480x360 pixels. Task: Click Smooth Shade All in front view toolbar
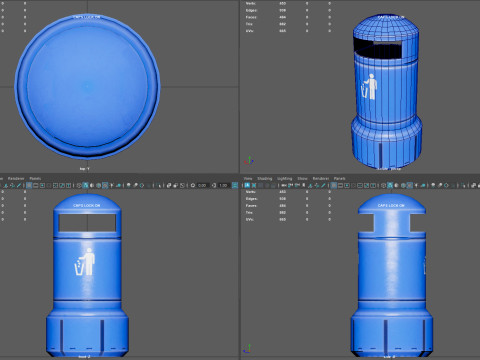coord(85,185)
